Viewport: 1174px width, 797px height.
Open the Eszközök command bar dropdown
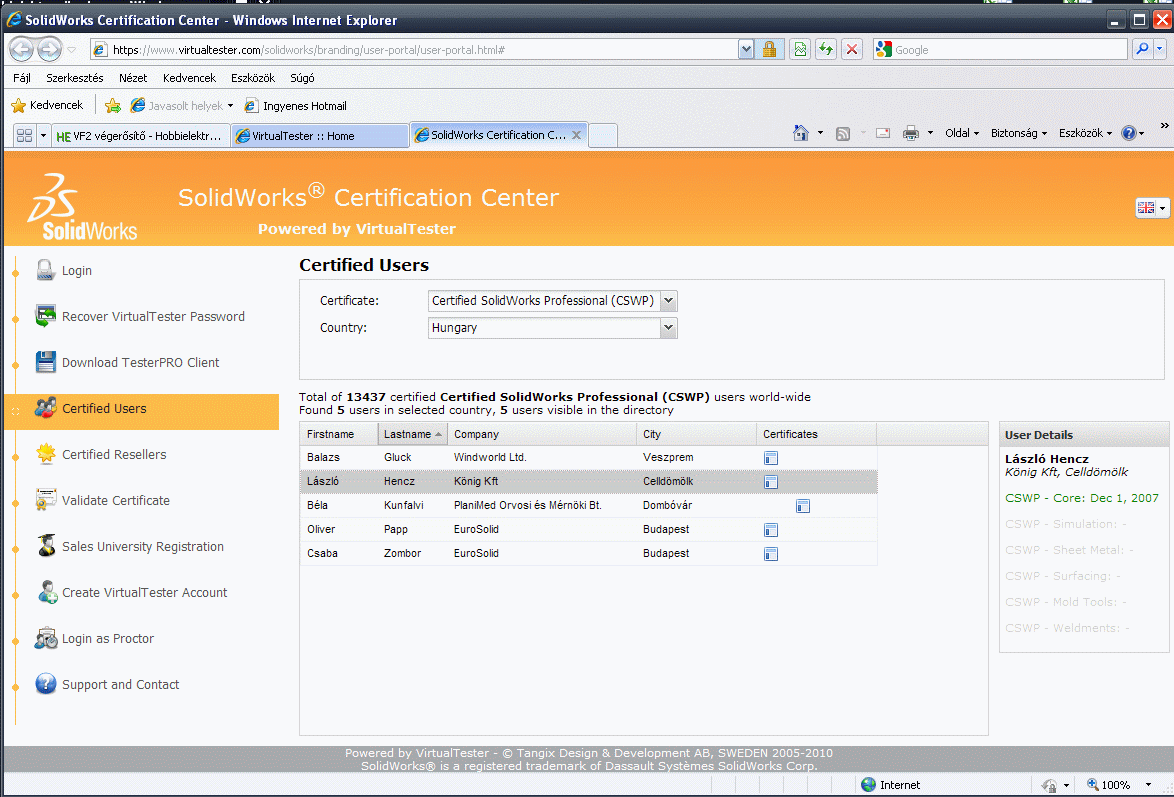pos(1085,133)
